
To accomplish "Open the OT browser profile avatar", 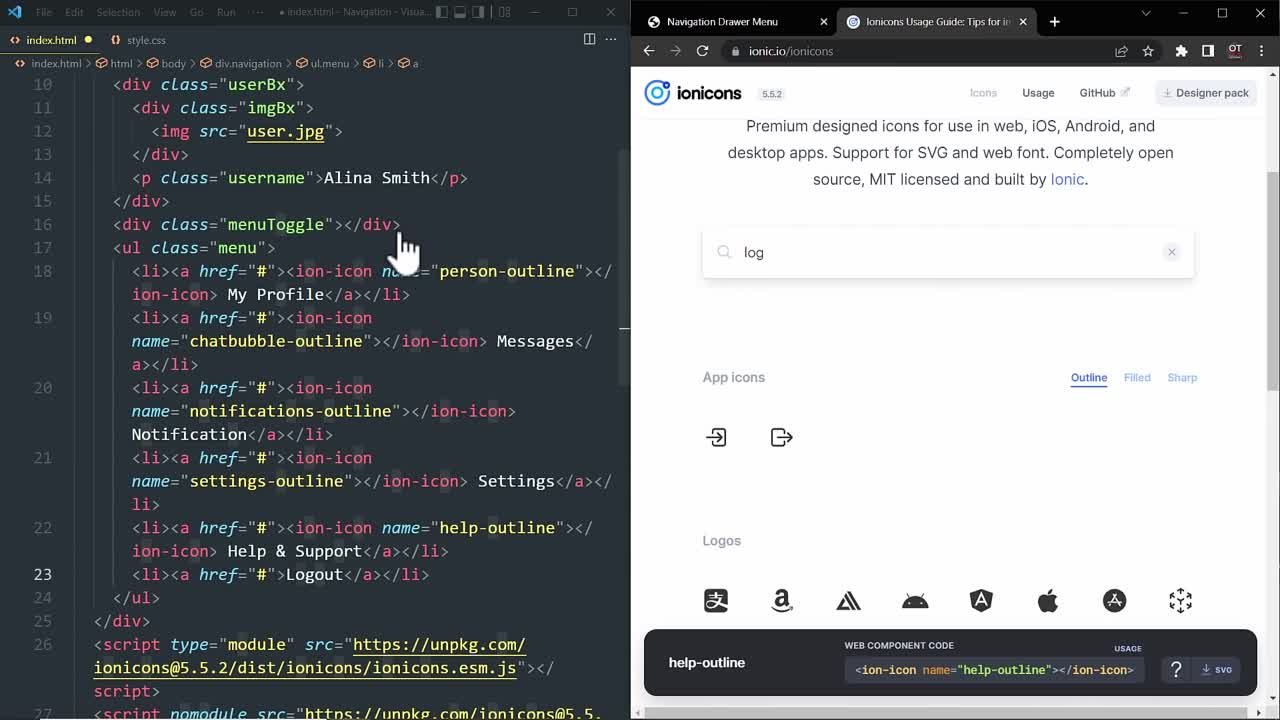I will click(1235, 51).
